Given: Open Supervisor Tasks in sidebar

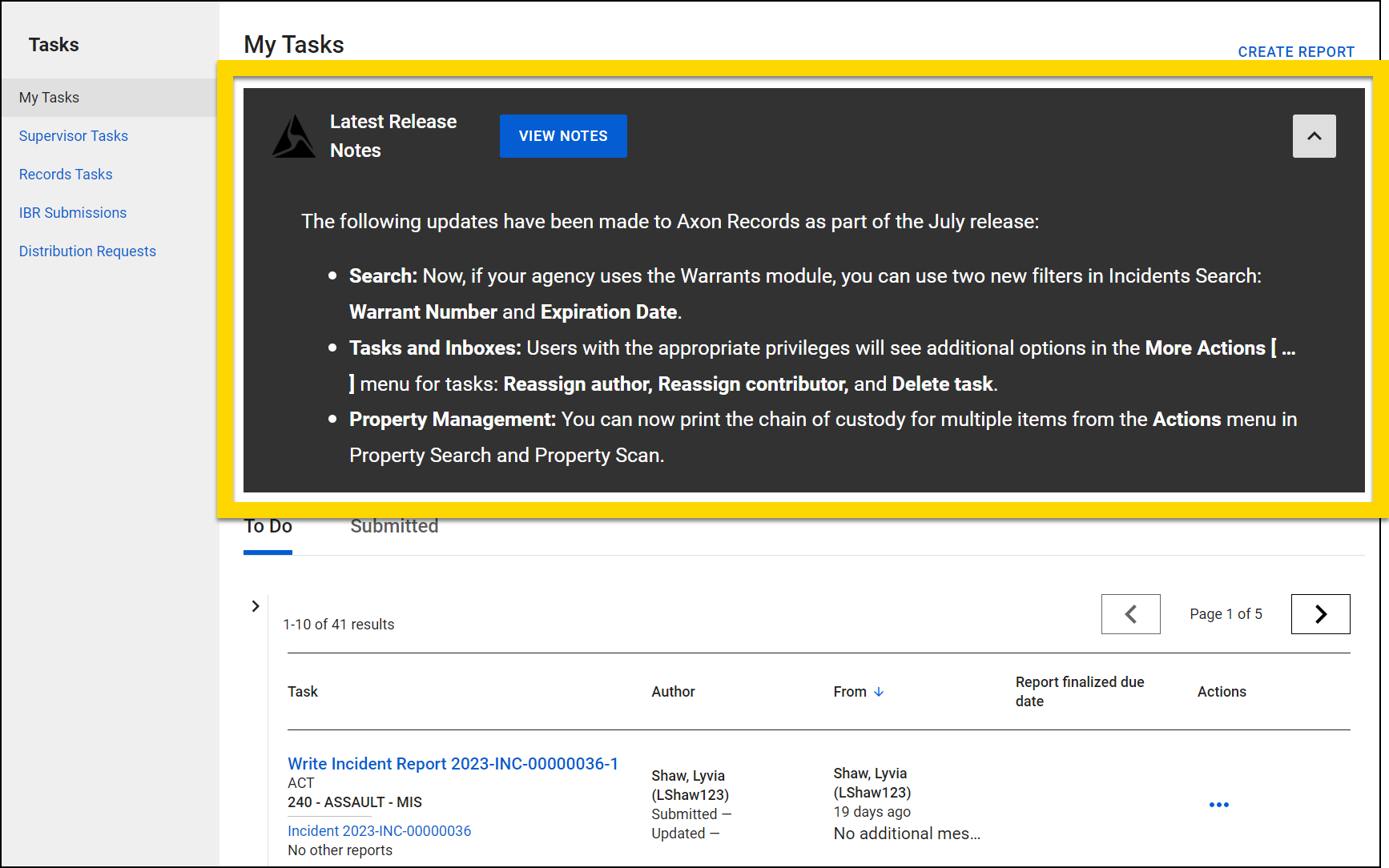Looking at the screenshot, I should [x=74, y=136].
